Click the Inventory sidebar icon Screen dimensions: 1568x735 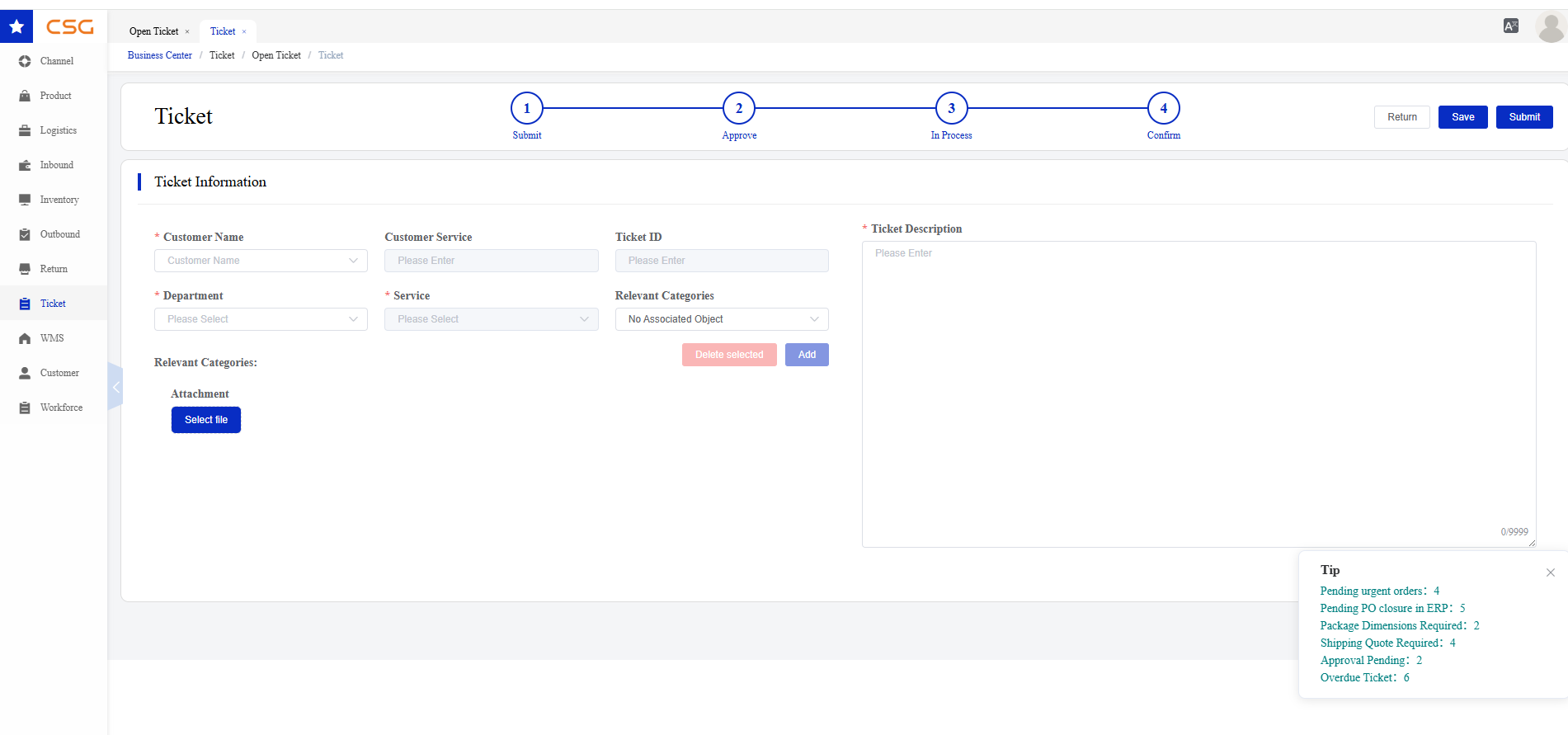[x=25, y=200]
